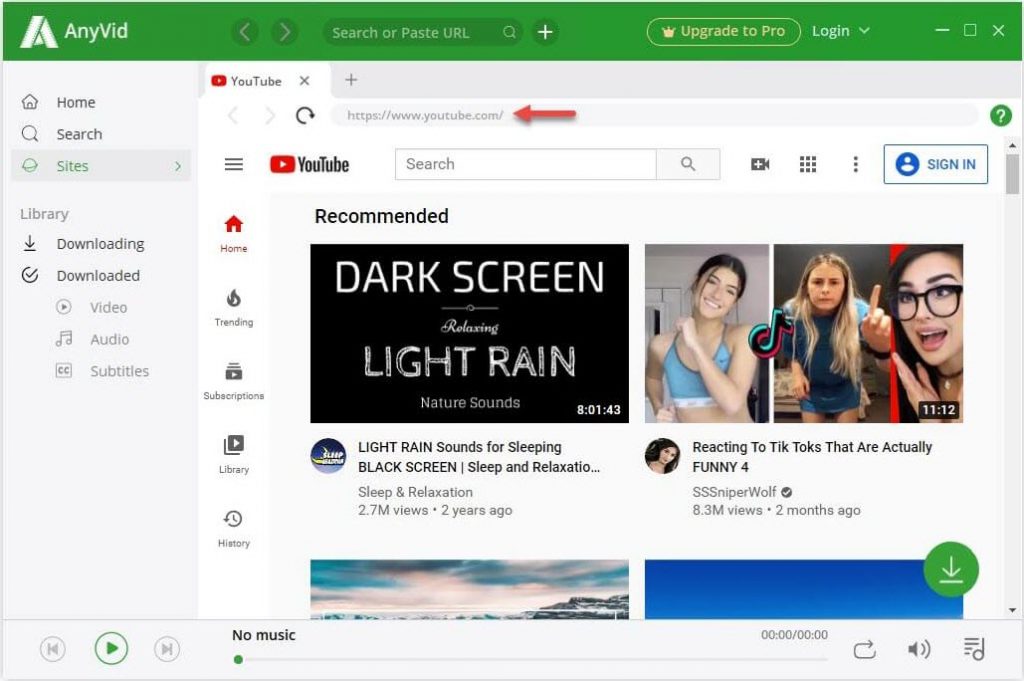
Task: Open YouTube History
Action: 234,528
